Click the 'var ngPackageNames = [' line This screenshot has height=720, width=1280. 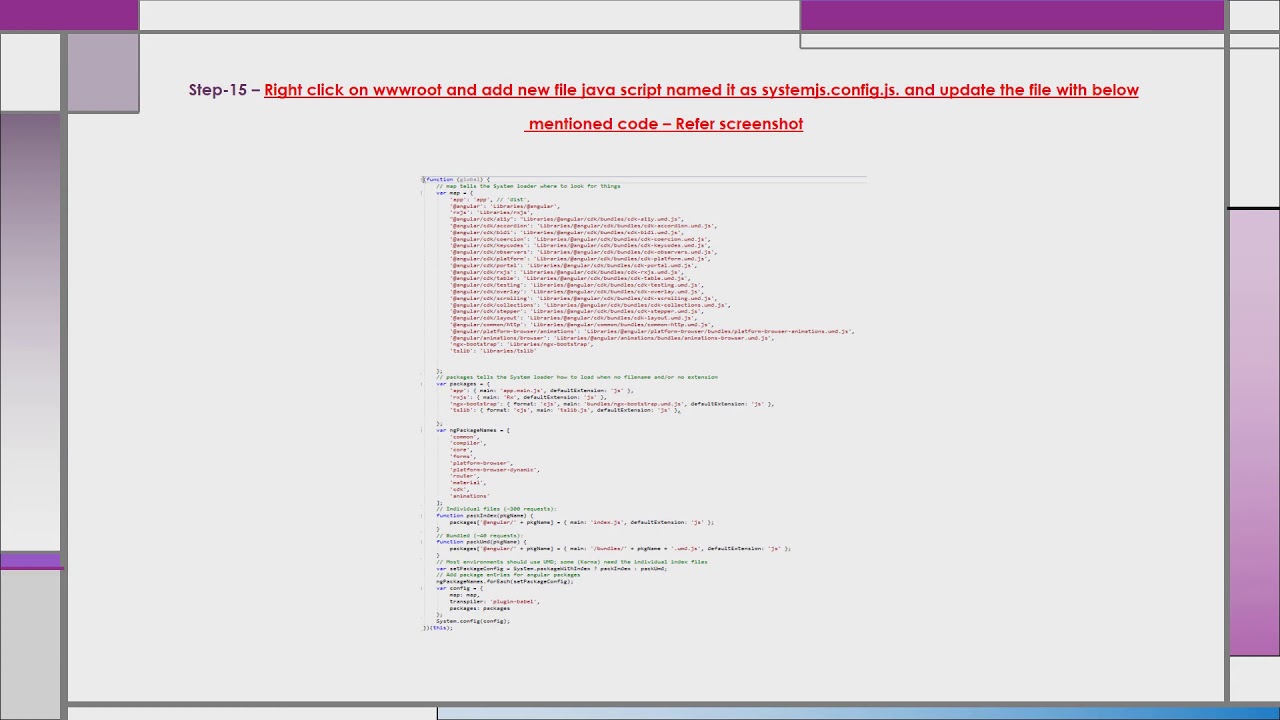coord(473,430)
